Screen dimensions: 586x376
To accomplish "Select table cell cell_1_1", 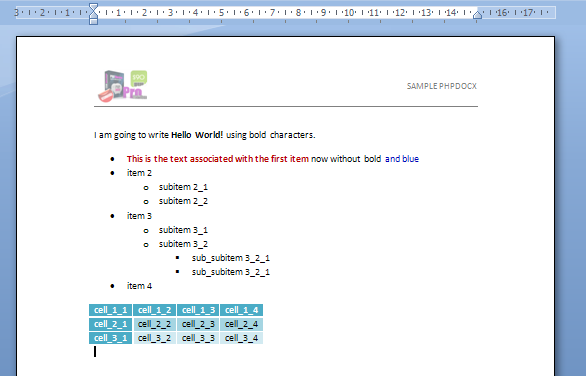I will pos(111,310).
